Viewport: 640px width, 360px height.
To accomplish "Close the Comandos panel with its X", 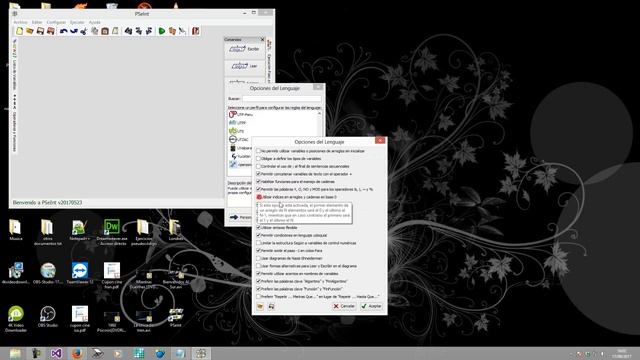I will 262,40.
